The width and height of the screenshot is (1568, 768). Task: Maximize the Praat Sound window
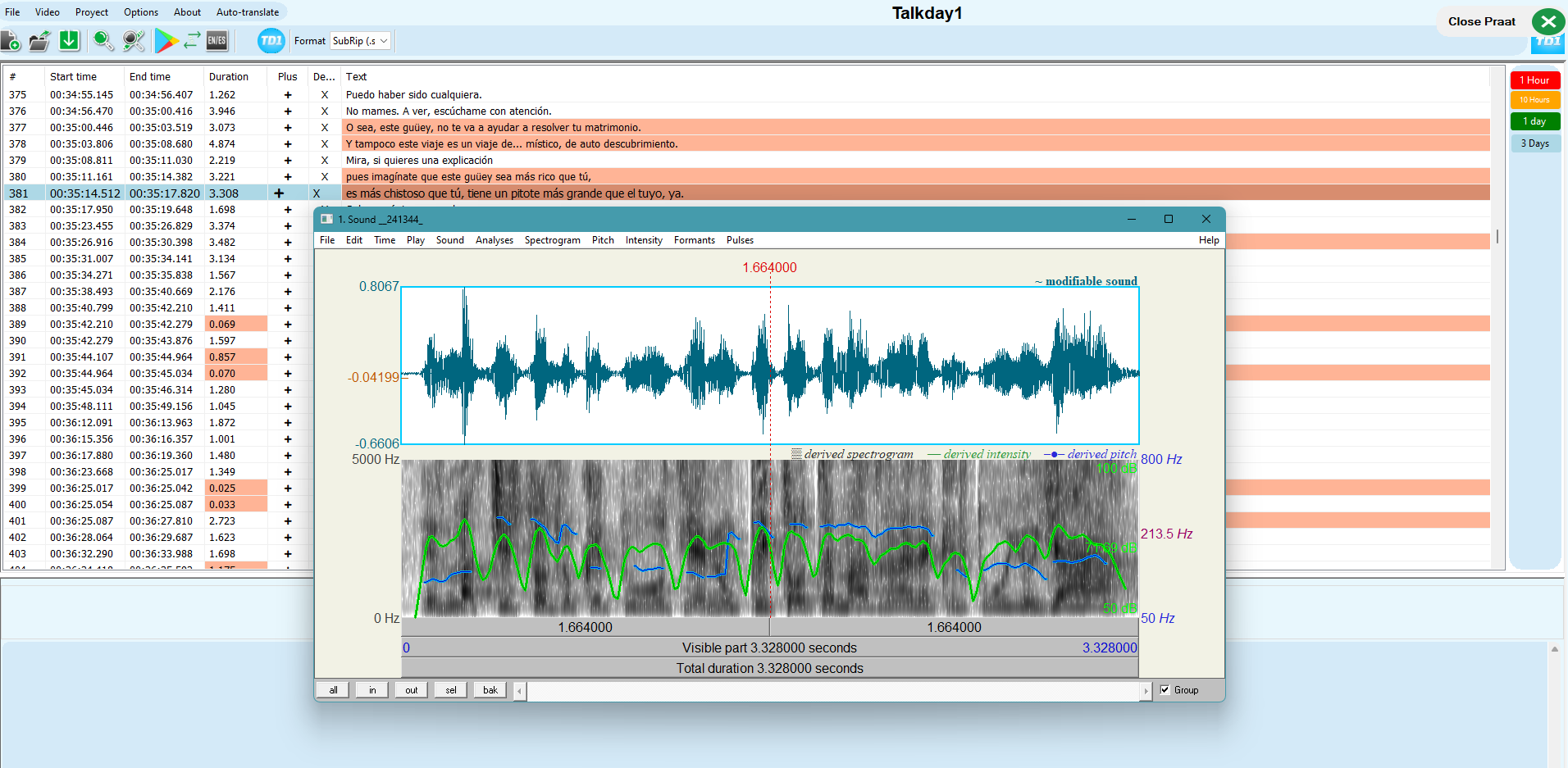[1169, 219]
